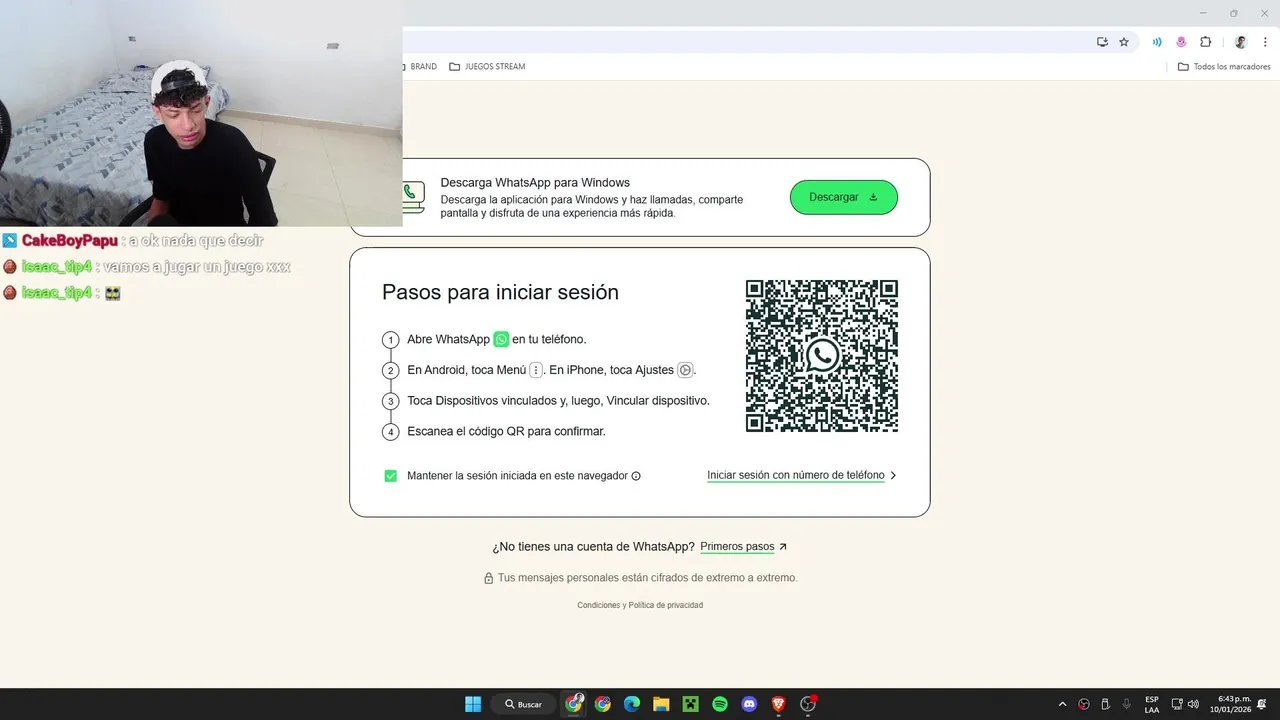Image resolution: width=1280 pixels, height=720 pixels.
Task: Open the Windows Start menu
Action: click(473, 704)
